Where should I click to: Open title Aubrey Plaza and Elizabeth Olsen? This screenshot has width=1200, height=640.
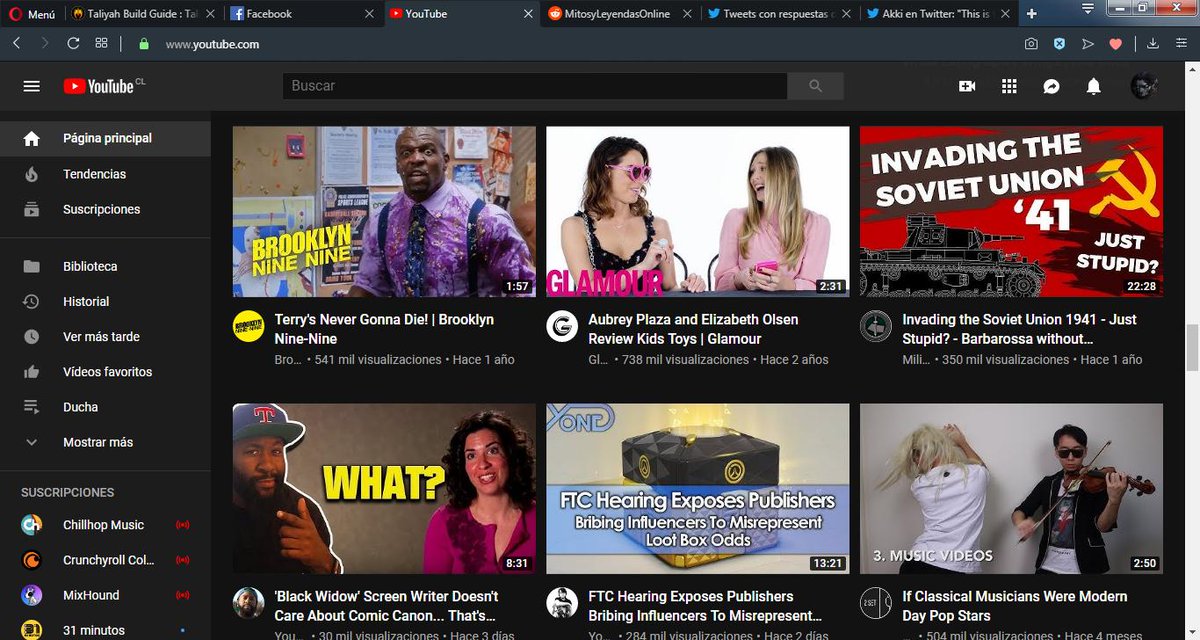693,329
